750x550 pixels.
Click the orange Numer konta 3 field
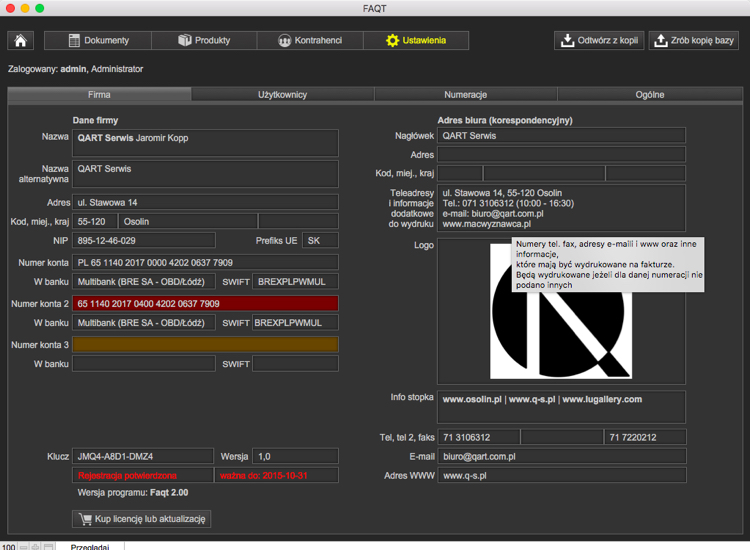click(x=205, y=345)
